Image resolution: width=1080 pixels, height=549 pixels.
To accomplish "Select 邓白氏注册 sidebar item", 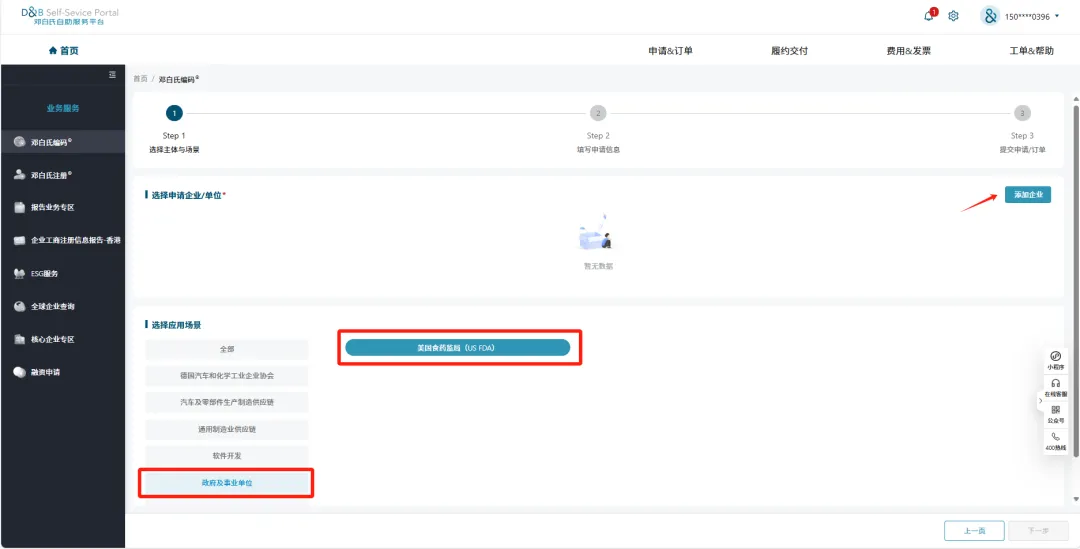I will (x=63, y=175).
